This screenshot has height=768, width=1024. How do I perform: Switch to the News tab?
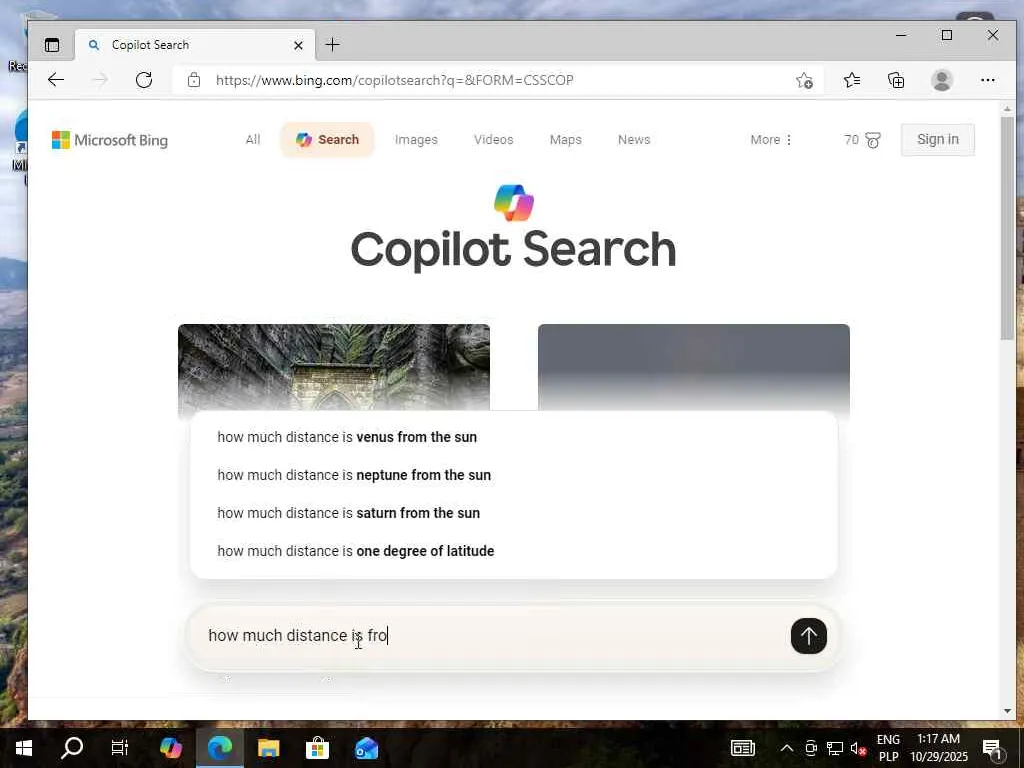(634, 139)
